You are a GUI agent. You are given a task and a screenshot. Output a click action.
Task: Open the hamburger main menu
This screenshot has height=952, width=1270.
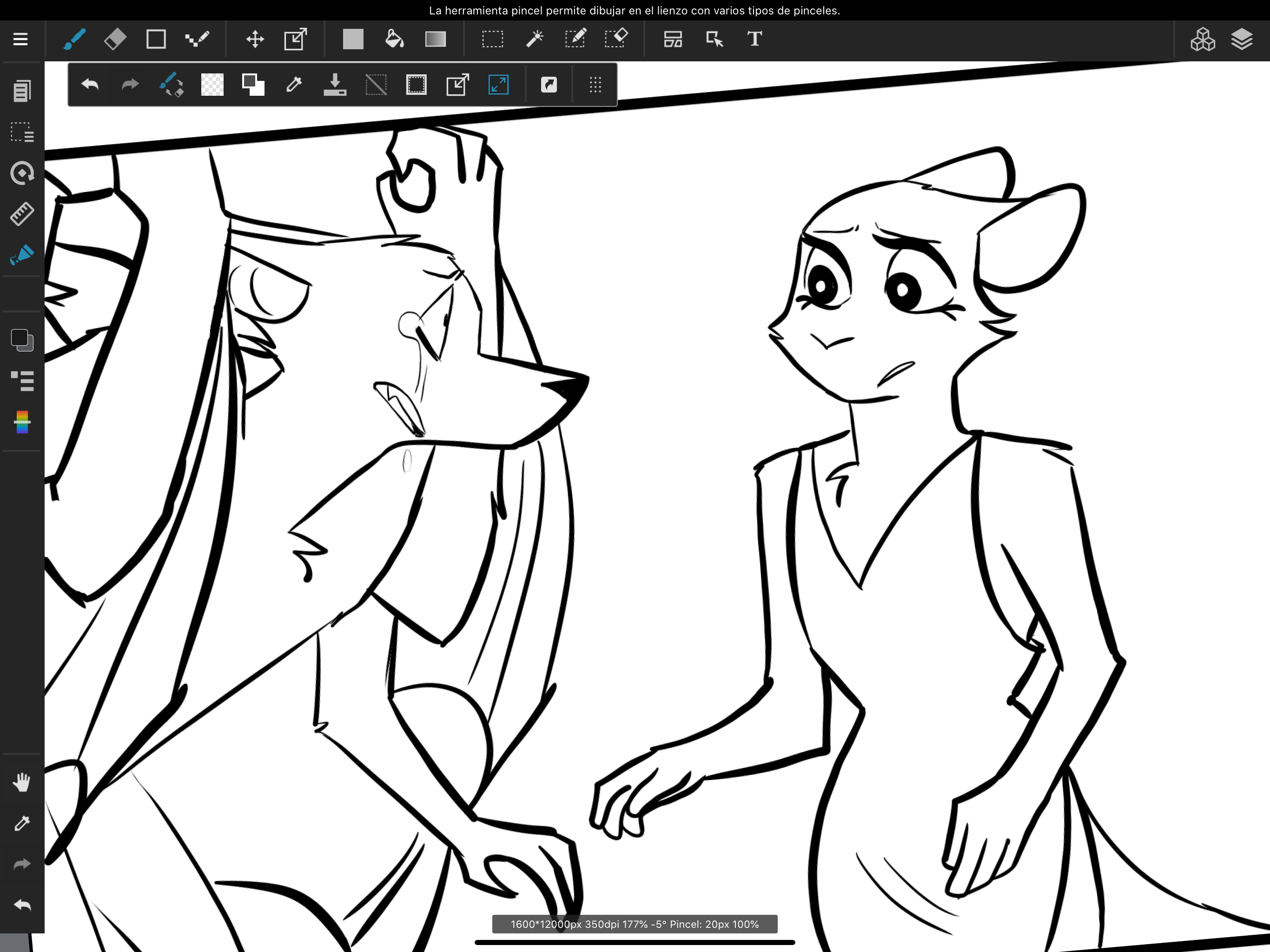coord(20,39)
